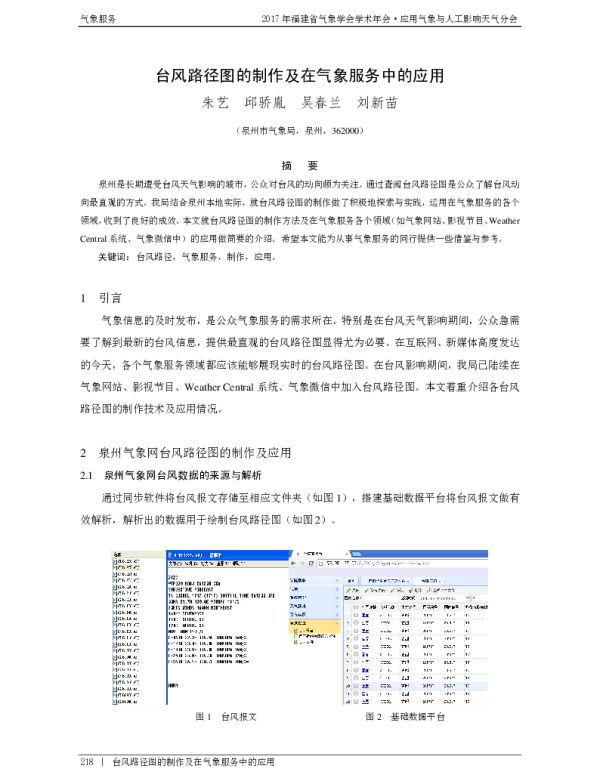
Task: Tick the checkbox in the first table row
Action: coord(354,616)
